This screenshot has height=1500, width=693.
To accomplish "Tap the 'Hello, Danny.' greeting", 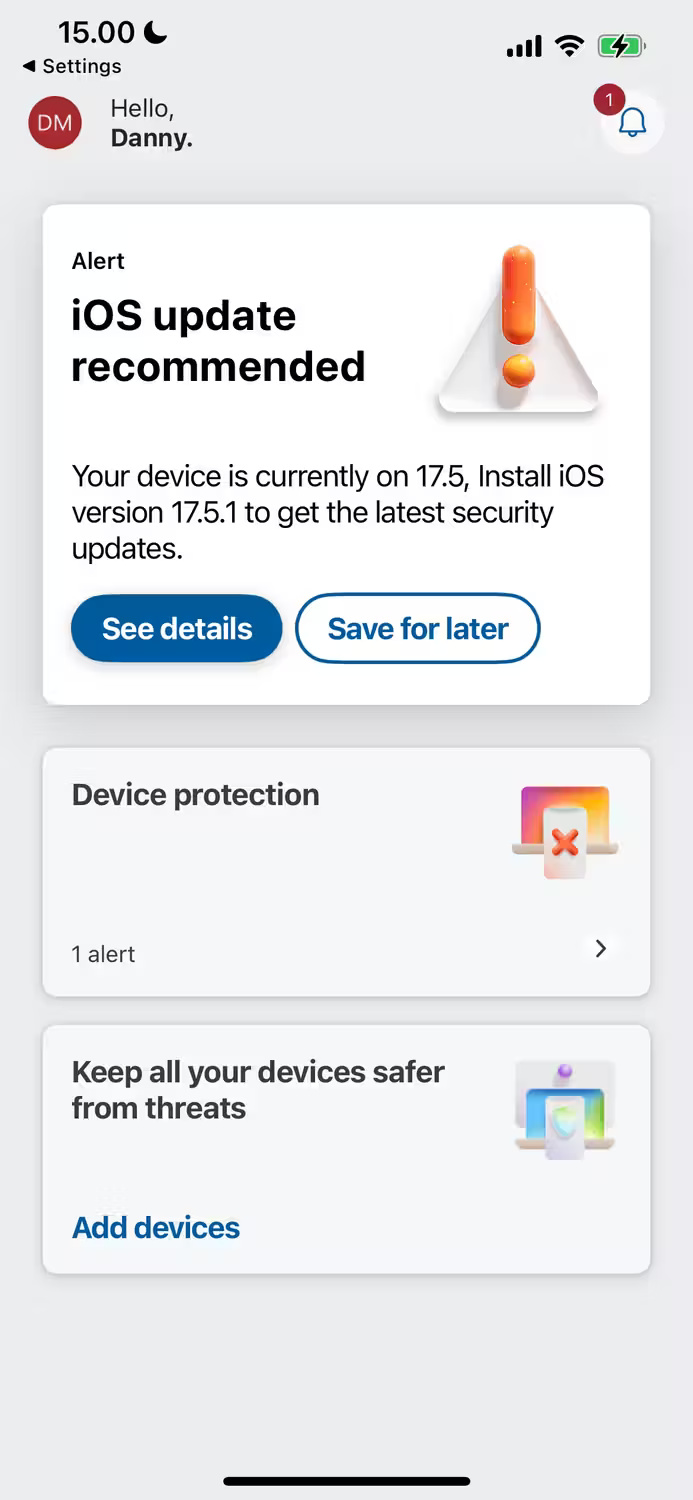I will coord(151,123).
